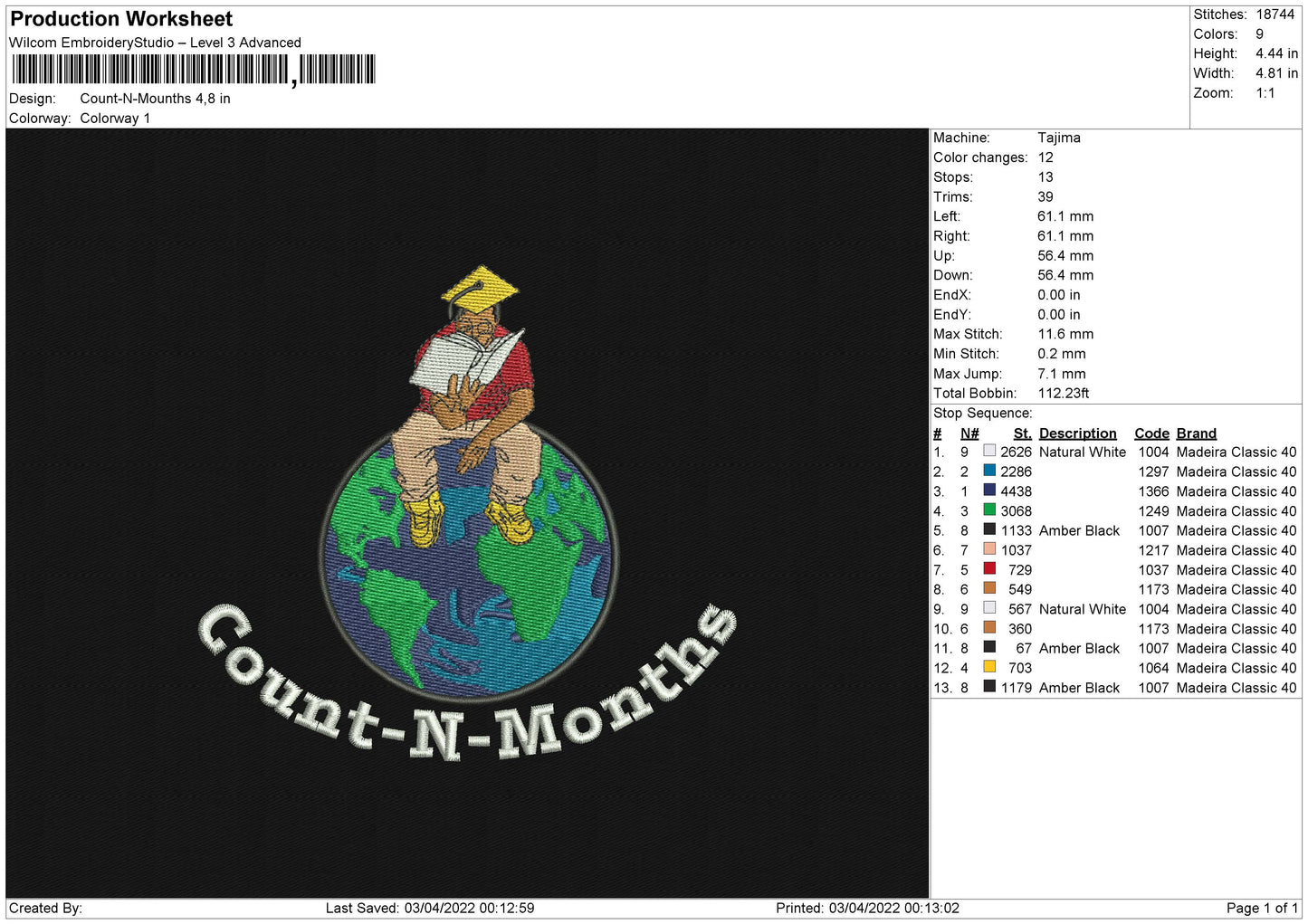Click the brown swatch in stop row 10
Screen dimensions: 1308x924
click(x=989, y=627)
